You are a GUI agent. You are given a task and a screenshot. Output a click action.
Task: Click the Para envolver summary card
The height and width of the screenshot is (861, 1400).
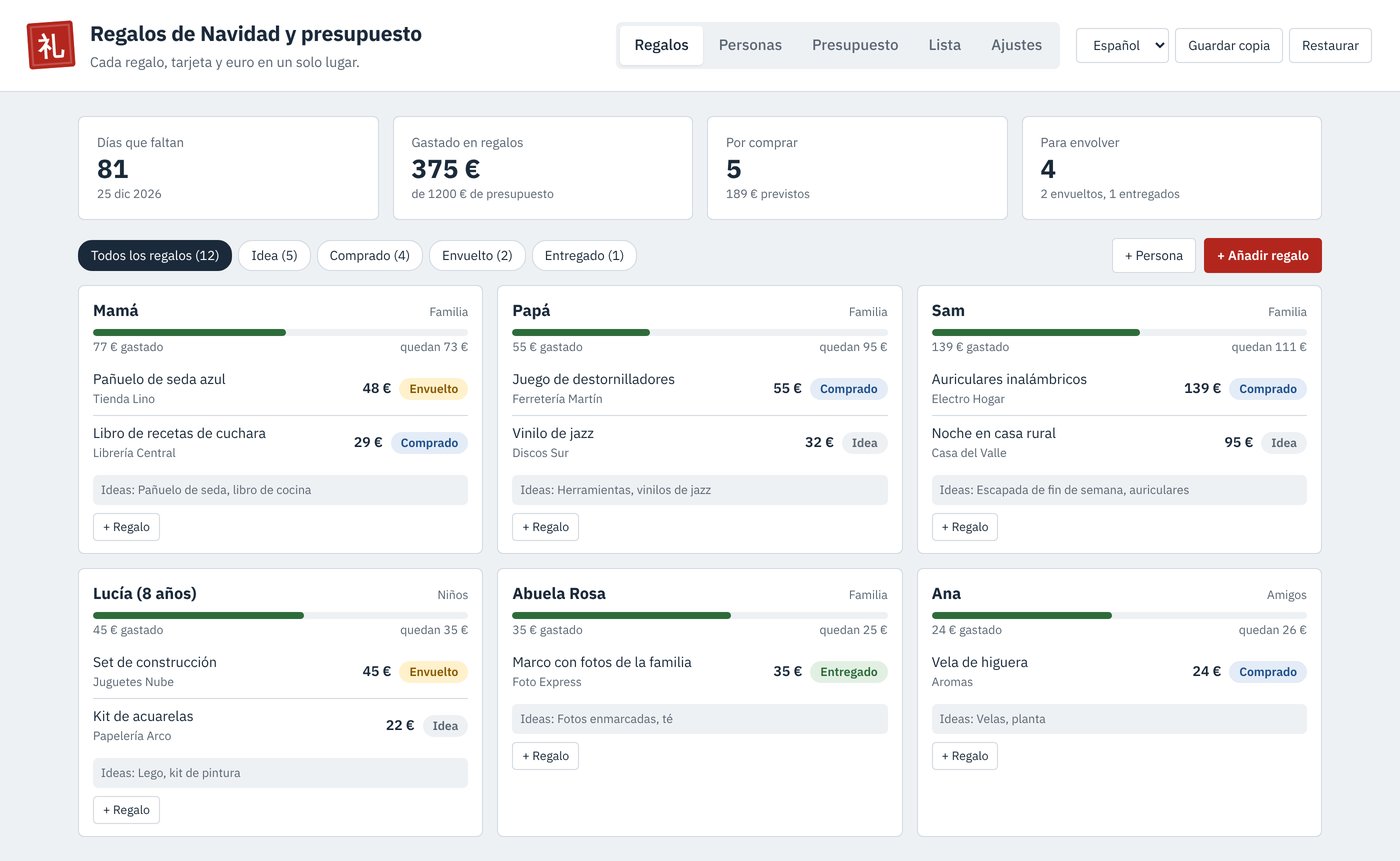[x=1172, y=168]
